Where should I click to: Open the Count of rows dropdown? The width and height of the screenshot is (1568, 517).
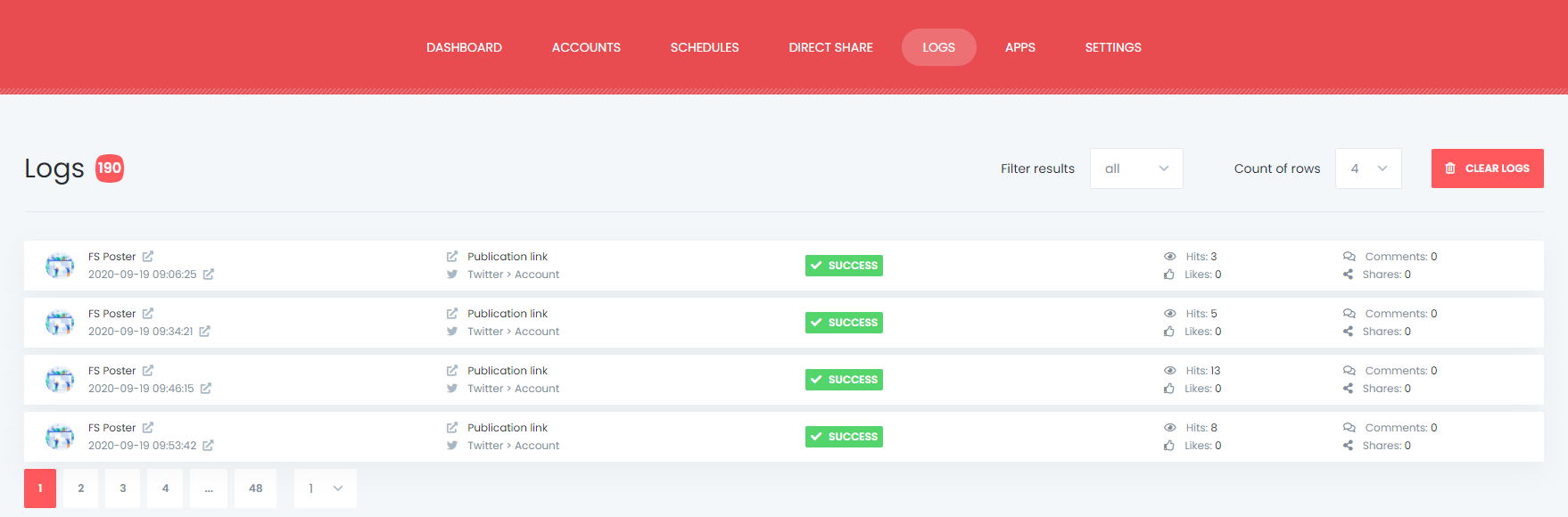[x=1368, y=168]
